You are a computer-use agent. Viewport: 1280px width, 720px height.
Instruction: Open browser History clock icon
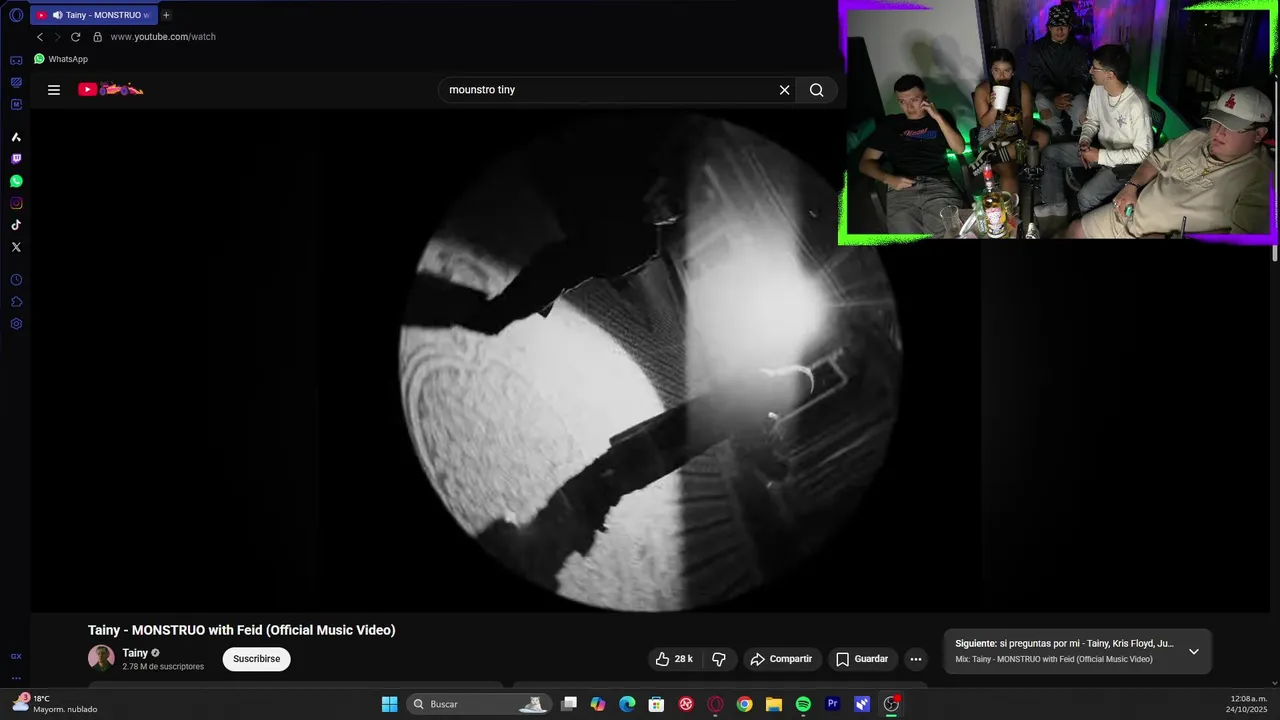(x=16, y=280)
